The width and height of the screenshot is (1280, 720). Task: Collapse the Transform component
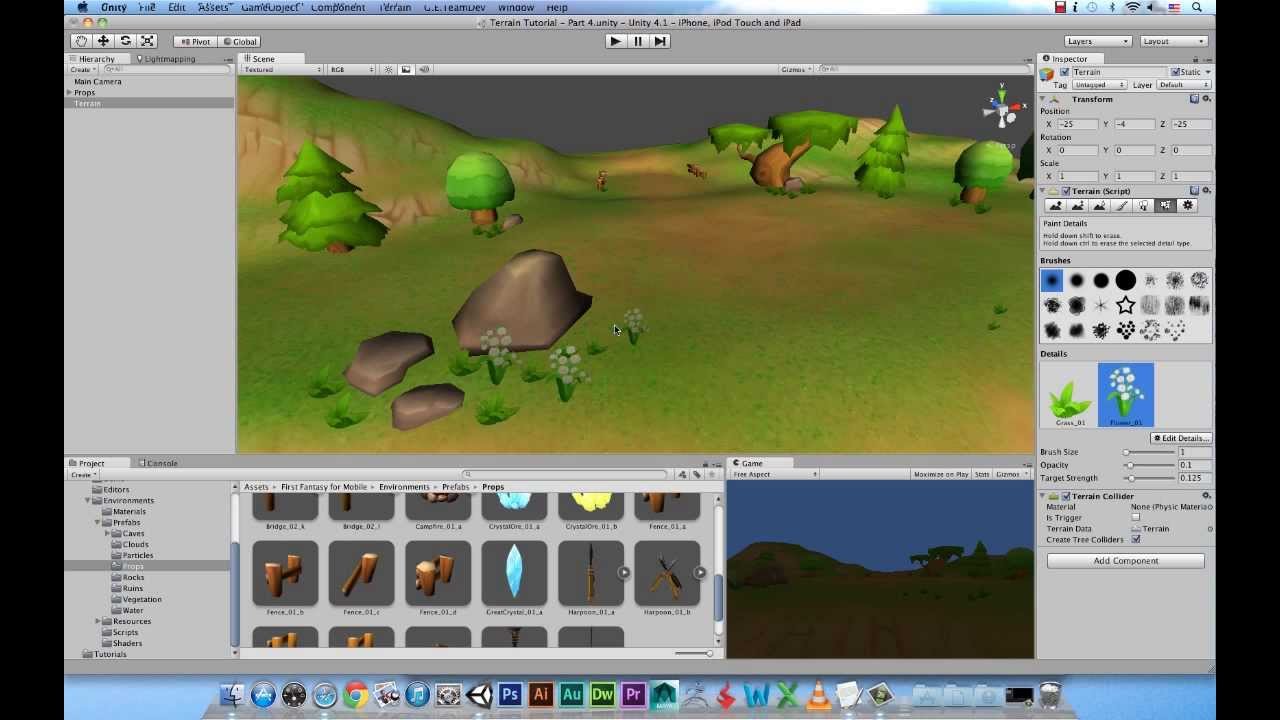[1042, 99]
